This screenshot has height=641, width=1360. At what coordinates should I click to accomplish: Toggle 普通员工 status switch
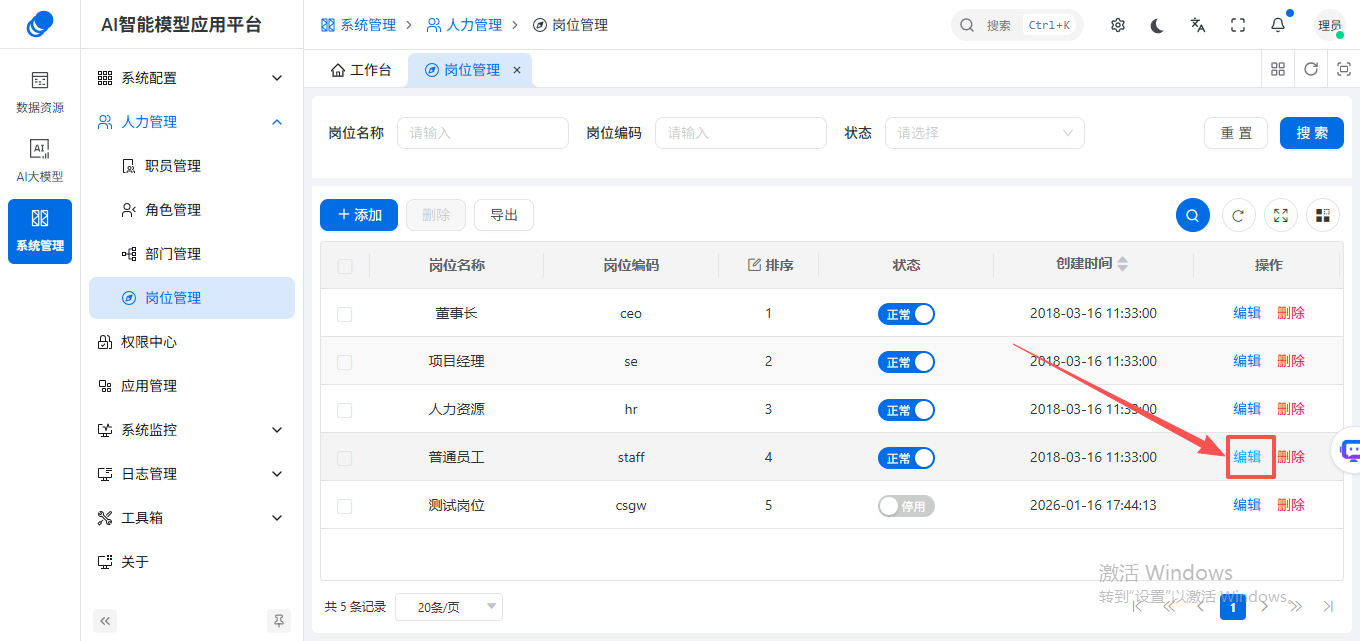pyautogui.click(x=906, y=458)
